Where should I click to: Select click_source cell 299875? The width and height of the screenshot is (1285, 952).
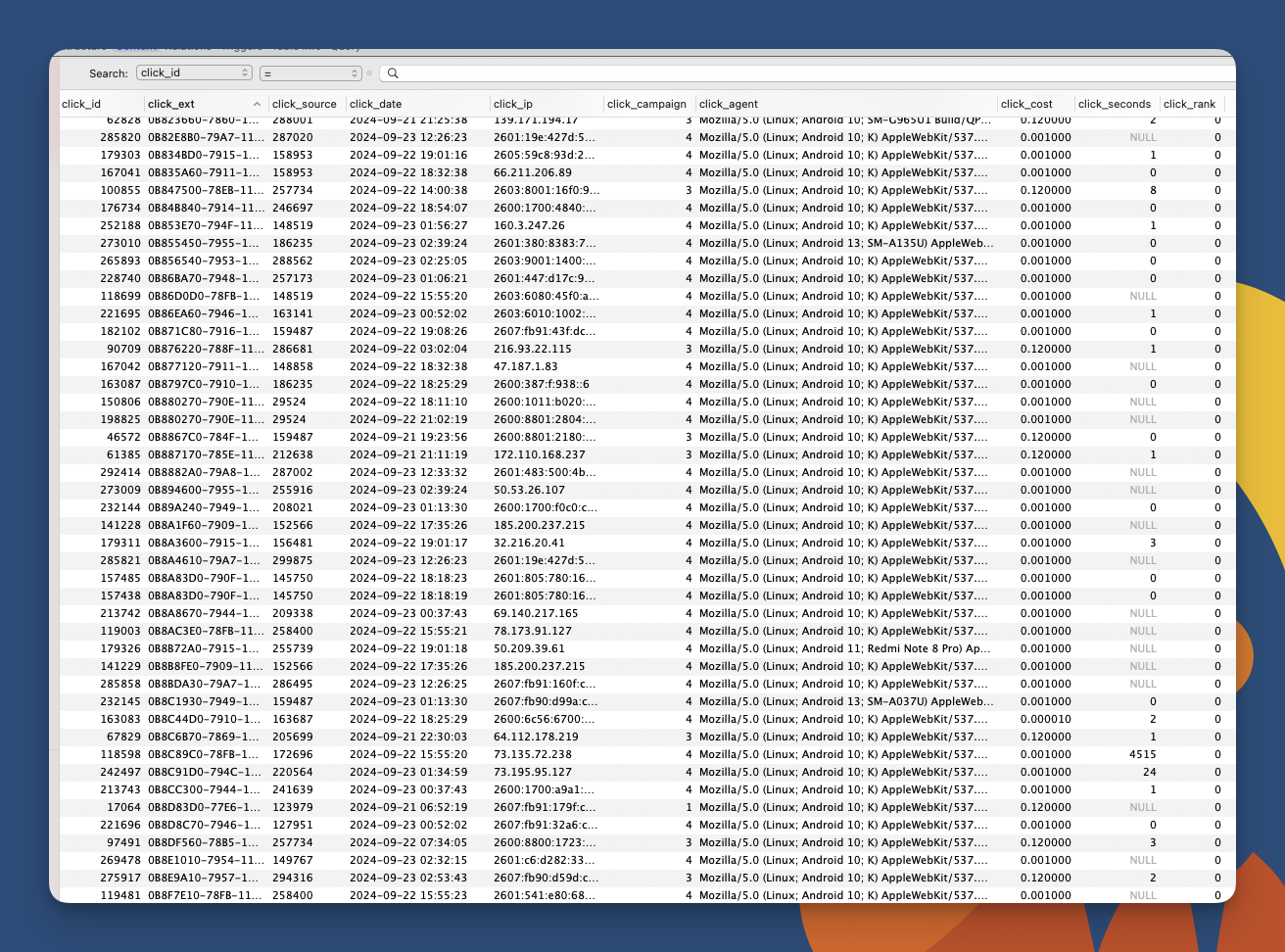click(x=293, y=560)
